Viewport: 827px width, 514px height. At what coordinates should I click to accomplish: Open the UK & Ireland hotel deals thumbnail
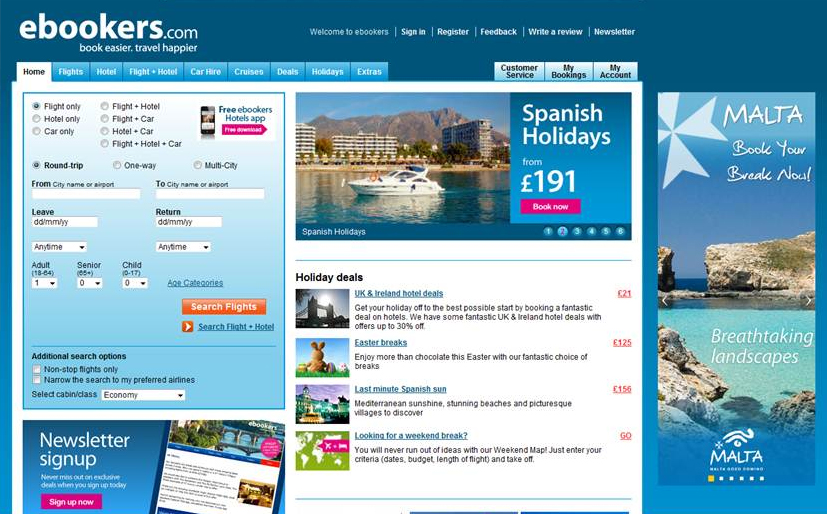(x=322, y=308)
